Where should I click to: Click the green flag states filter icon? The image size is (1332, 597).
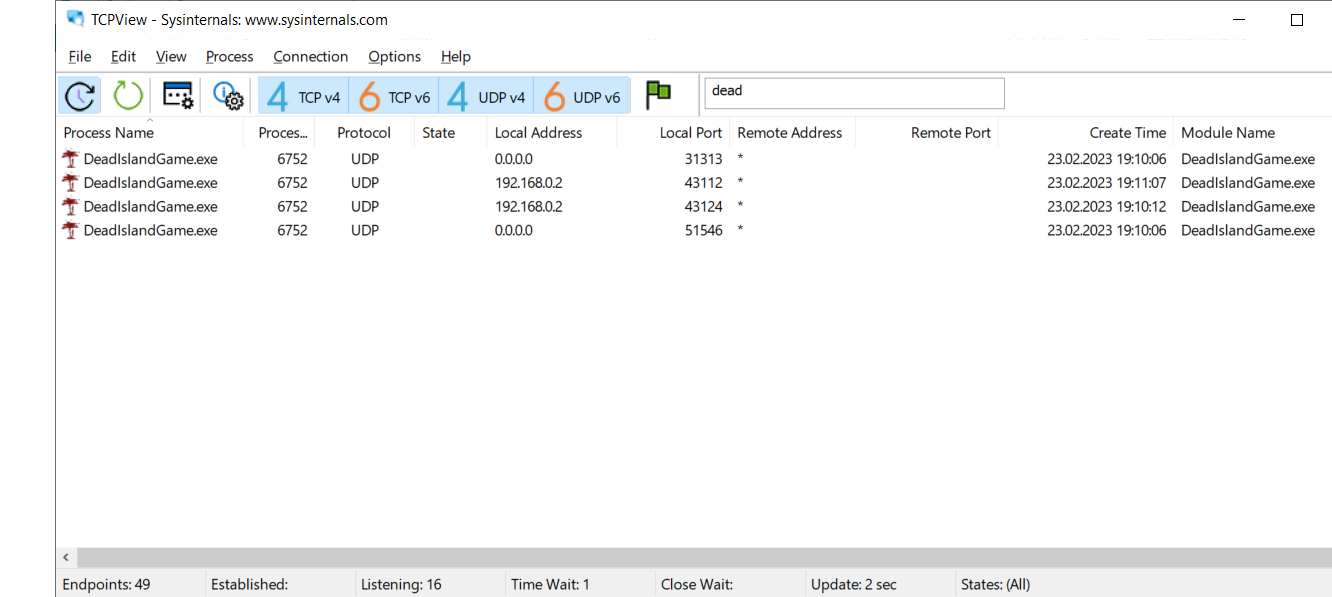658,95
